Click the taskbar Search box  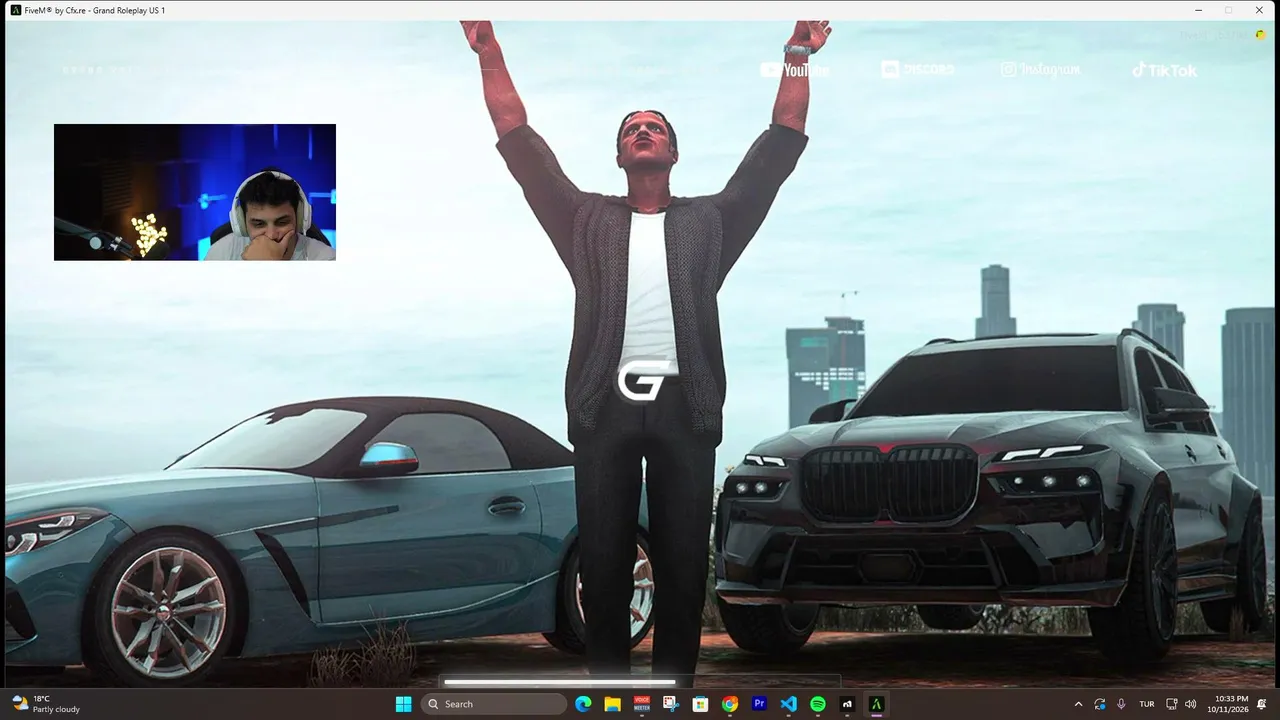click(494, 704)
